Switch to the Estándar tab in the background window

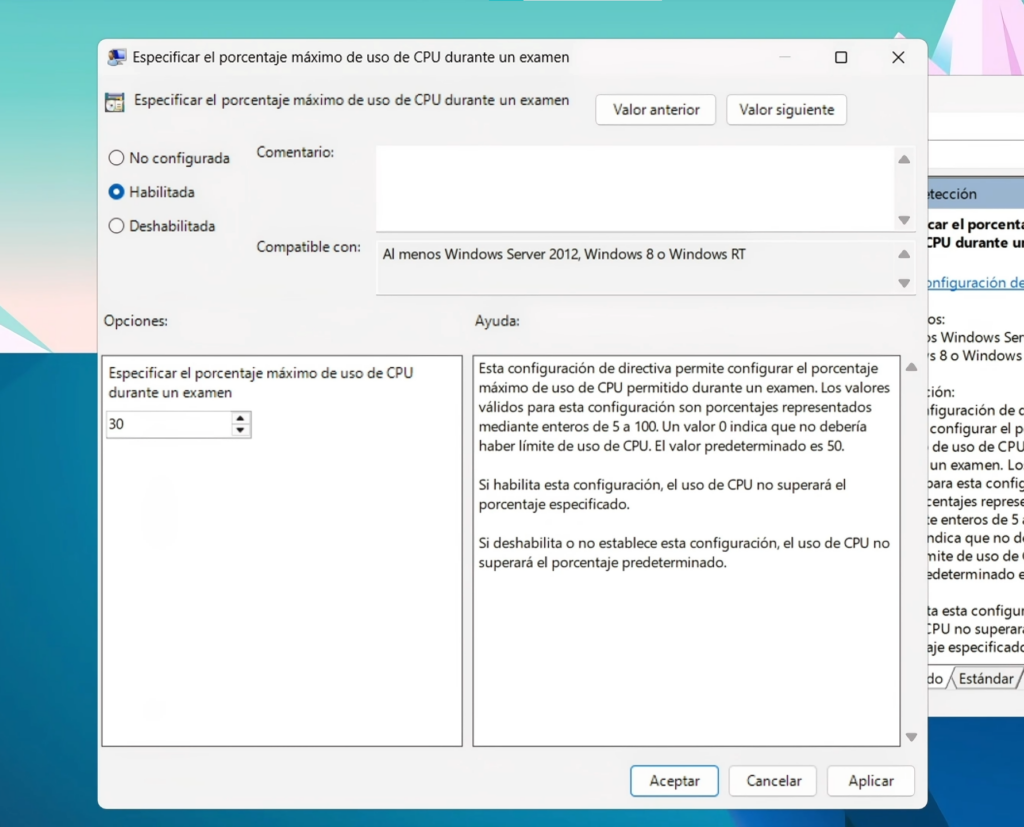point(985,678)
